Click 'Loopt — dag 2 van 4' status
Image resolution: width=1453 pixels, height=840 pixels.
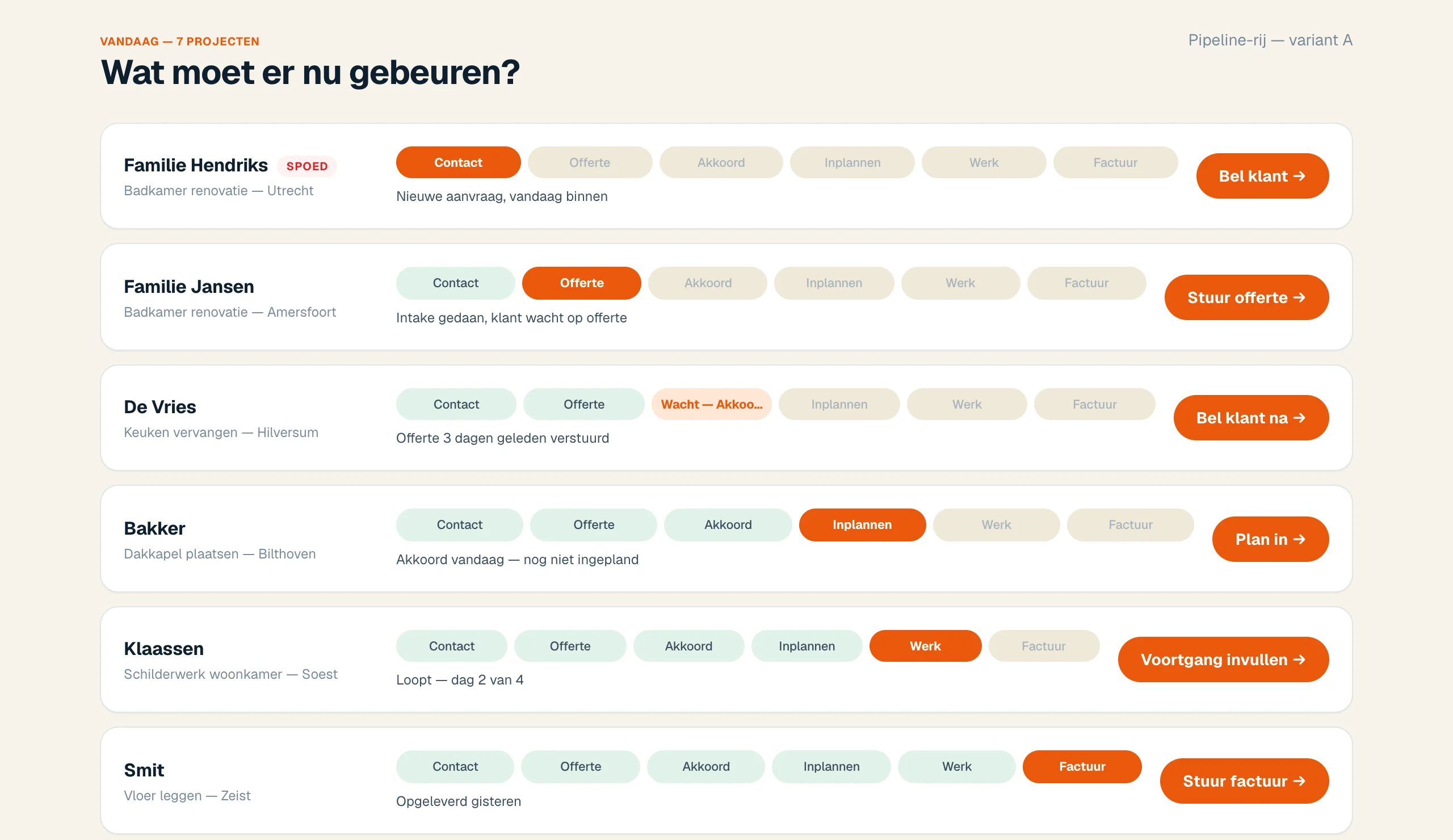point(460,680)
